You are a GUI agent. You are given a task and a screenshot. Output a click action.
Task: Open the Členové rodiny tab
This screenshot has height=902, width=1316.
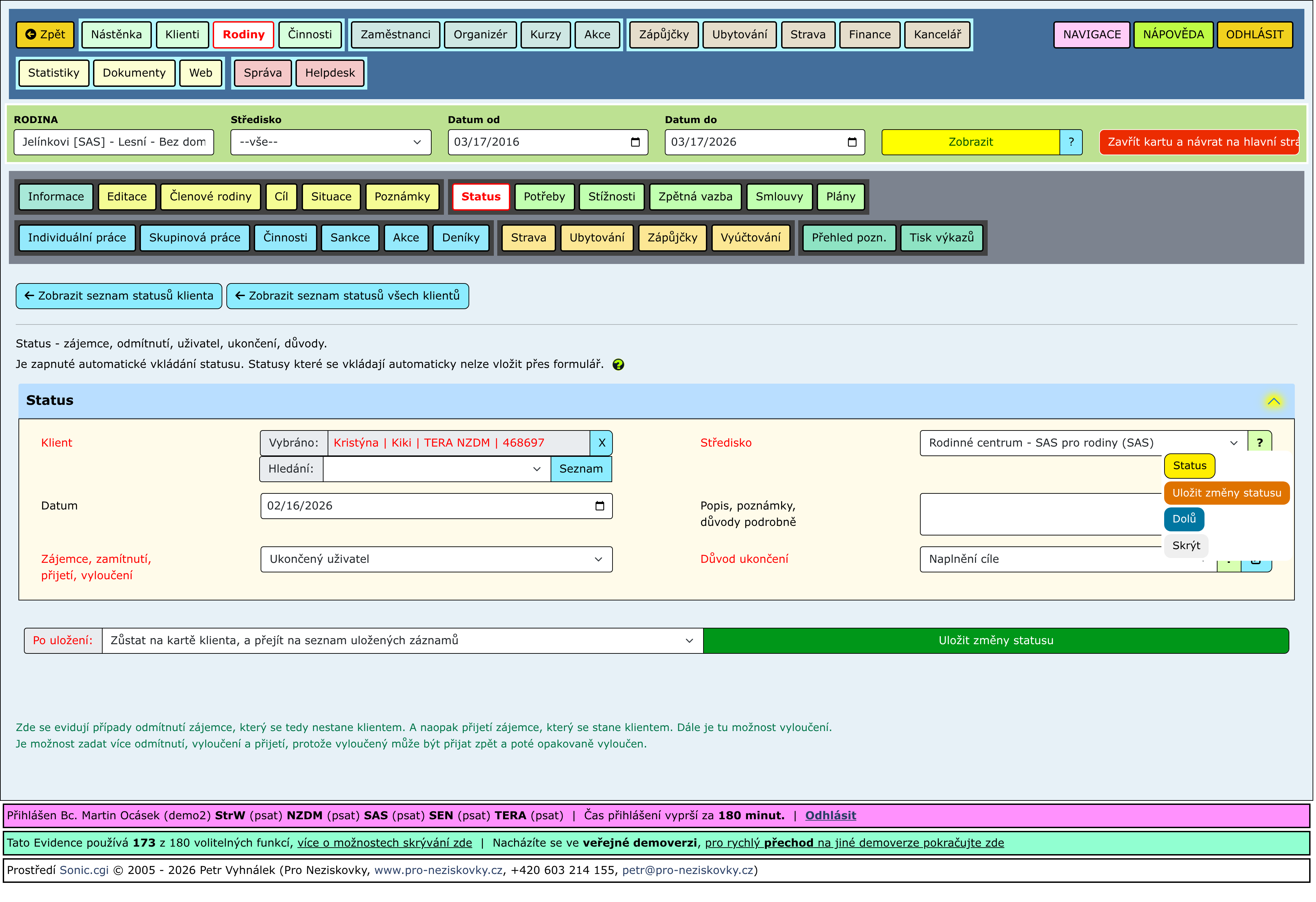pos(210,197)
